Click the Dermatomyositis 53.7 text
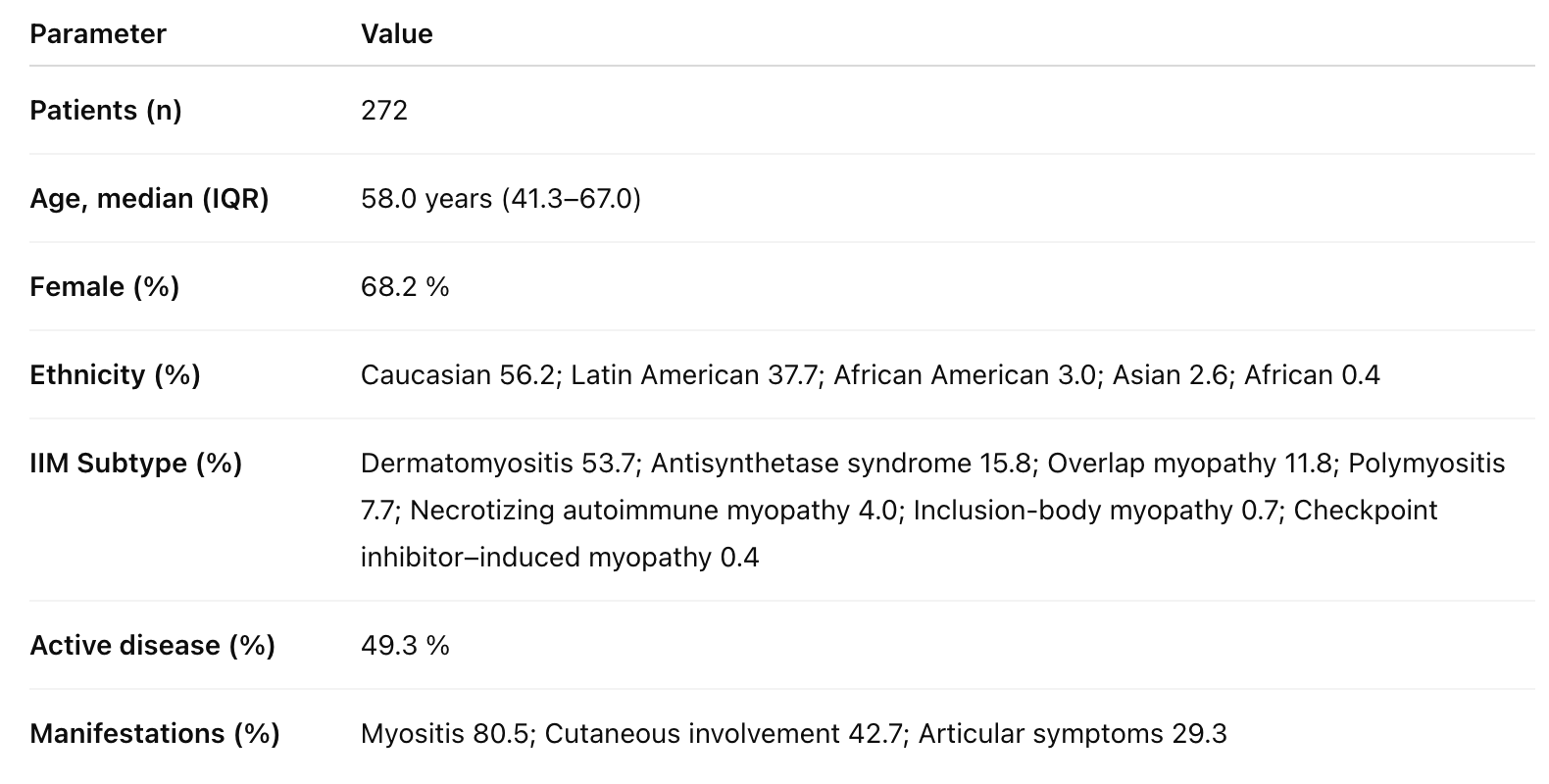This screenshot has width=1549, height=784. pyautogui.click(x=498, y=464)
